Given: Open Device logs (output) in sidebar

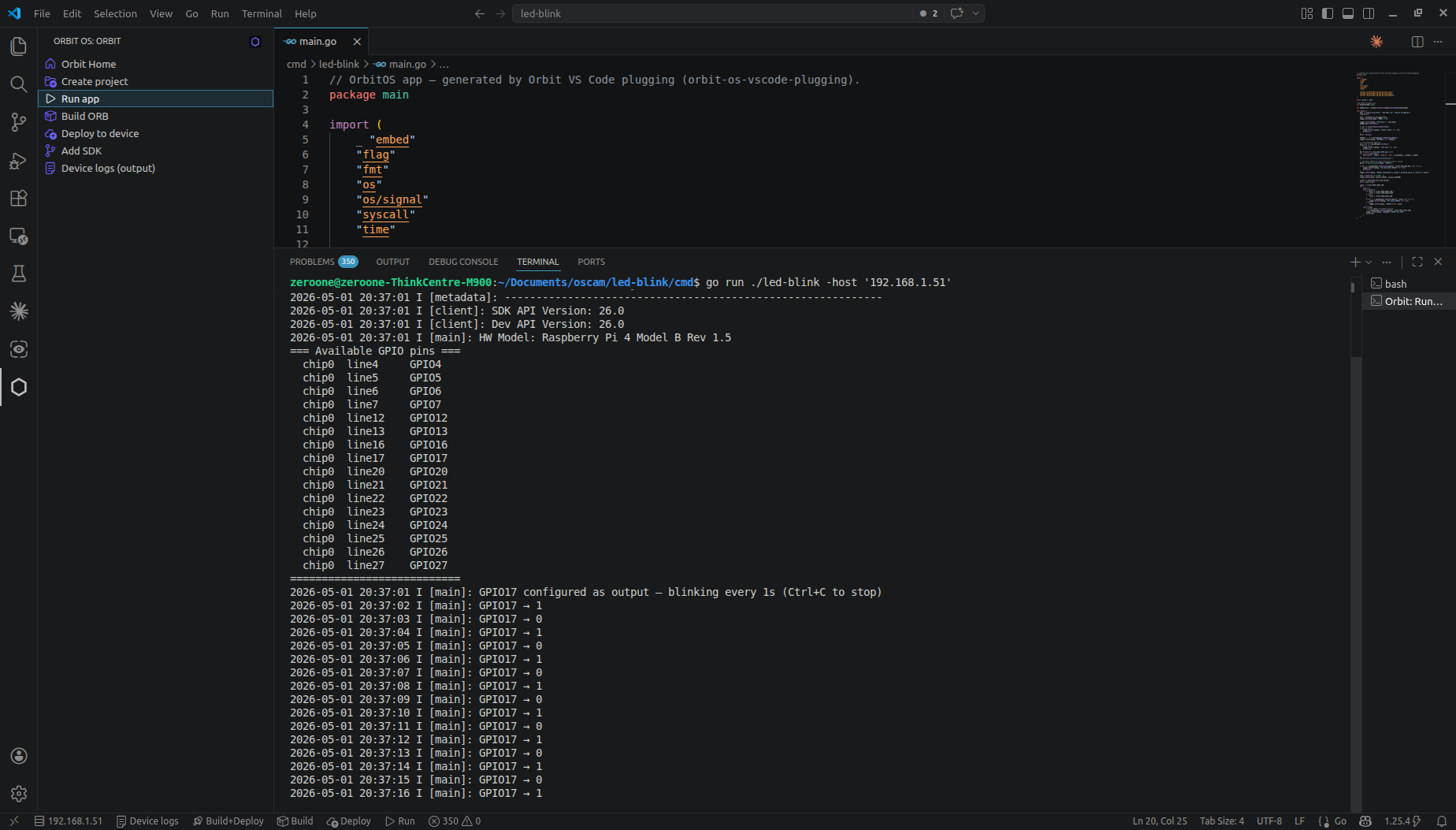Looking at the screenshot, I should [155, 168].
